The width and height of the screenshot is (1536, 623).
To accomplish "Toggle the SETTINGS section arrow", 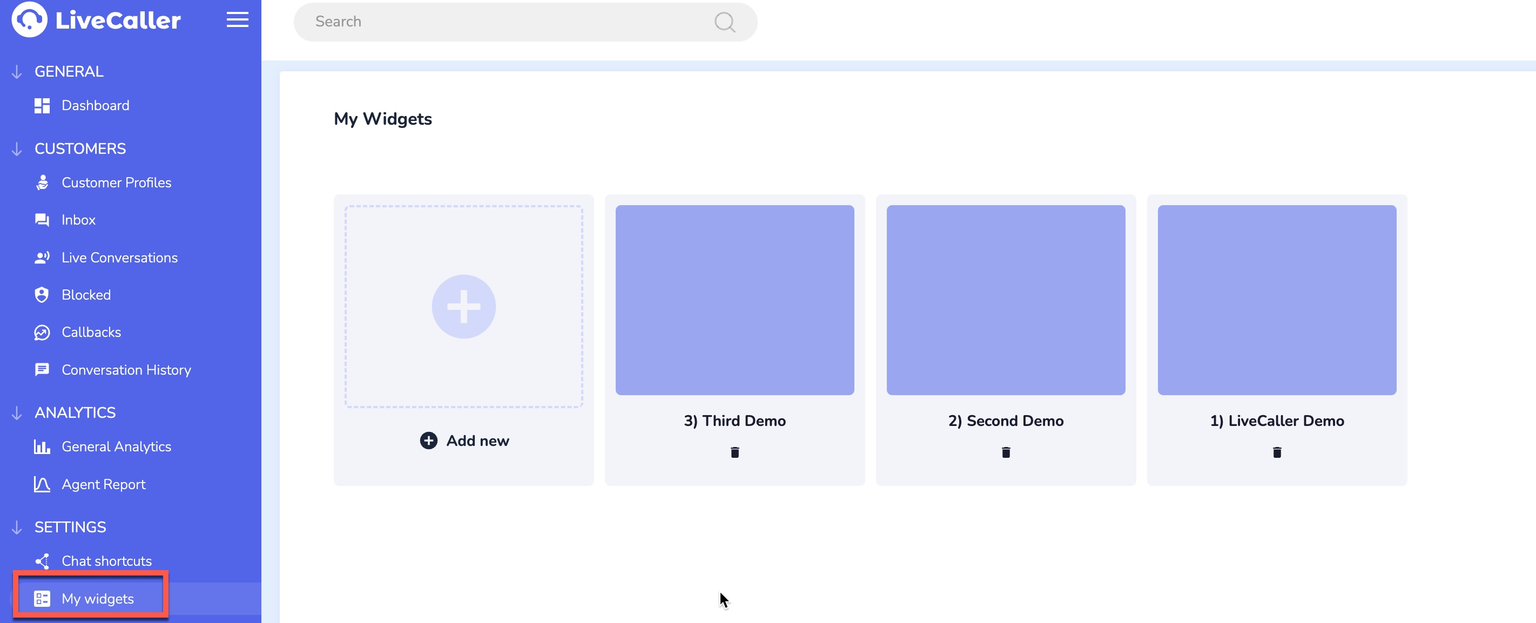I will point(16,527).
